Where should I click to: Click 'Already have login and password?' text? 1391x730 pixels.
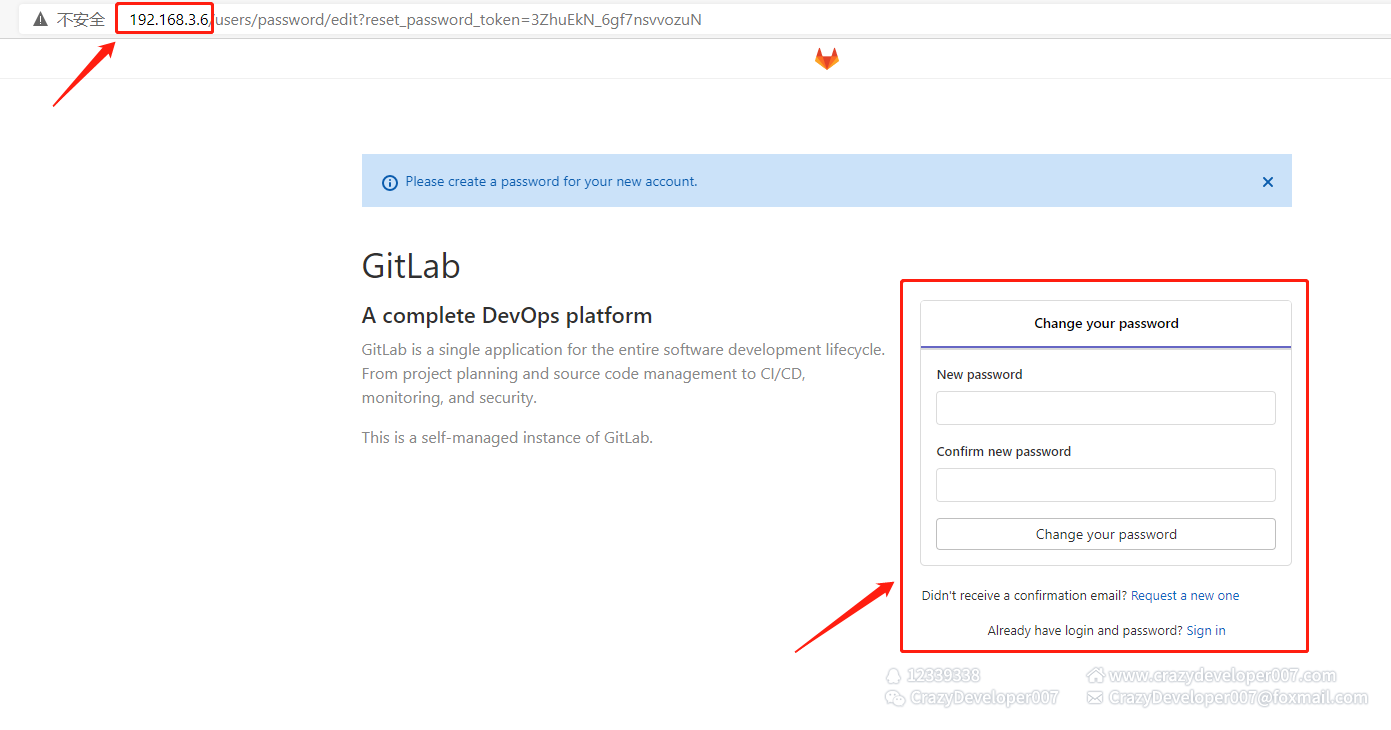(x=1085, y=631)
